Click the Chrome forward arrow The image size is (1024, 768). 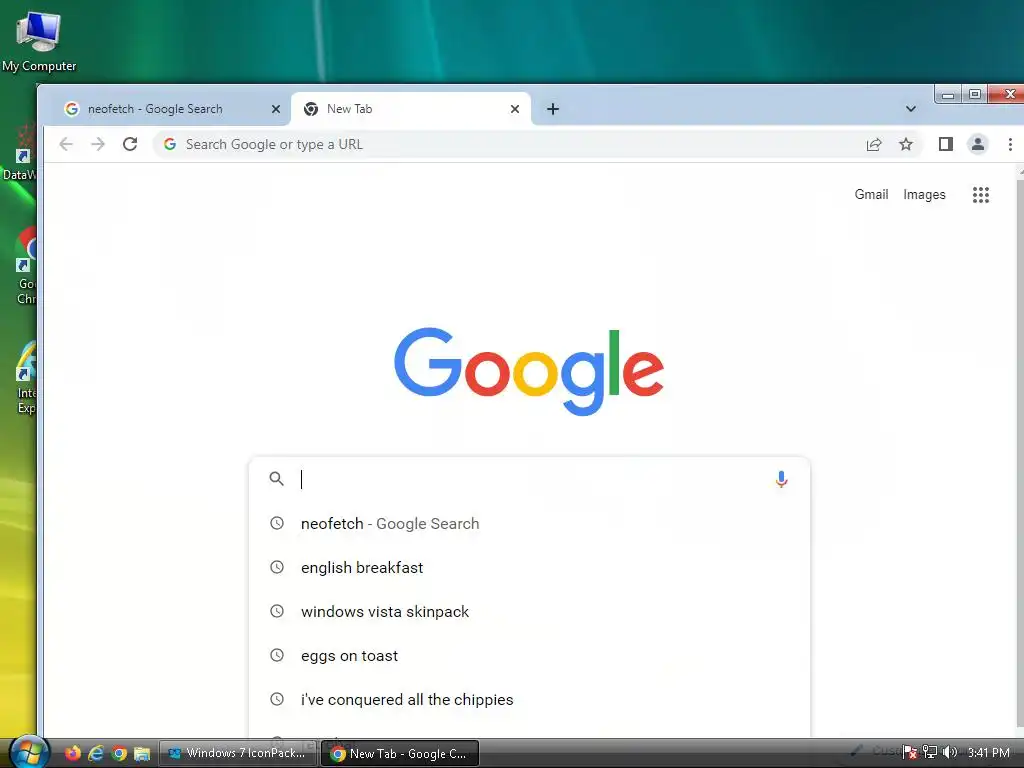[x=98, y=144]
